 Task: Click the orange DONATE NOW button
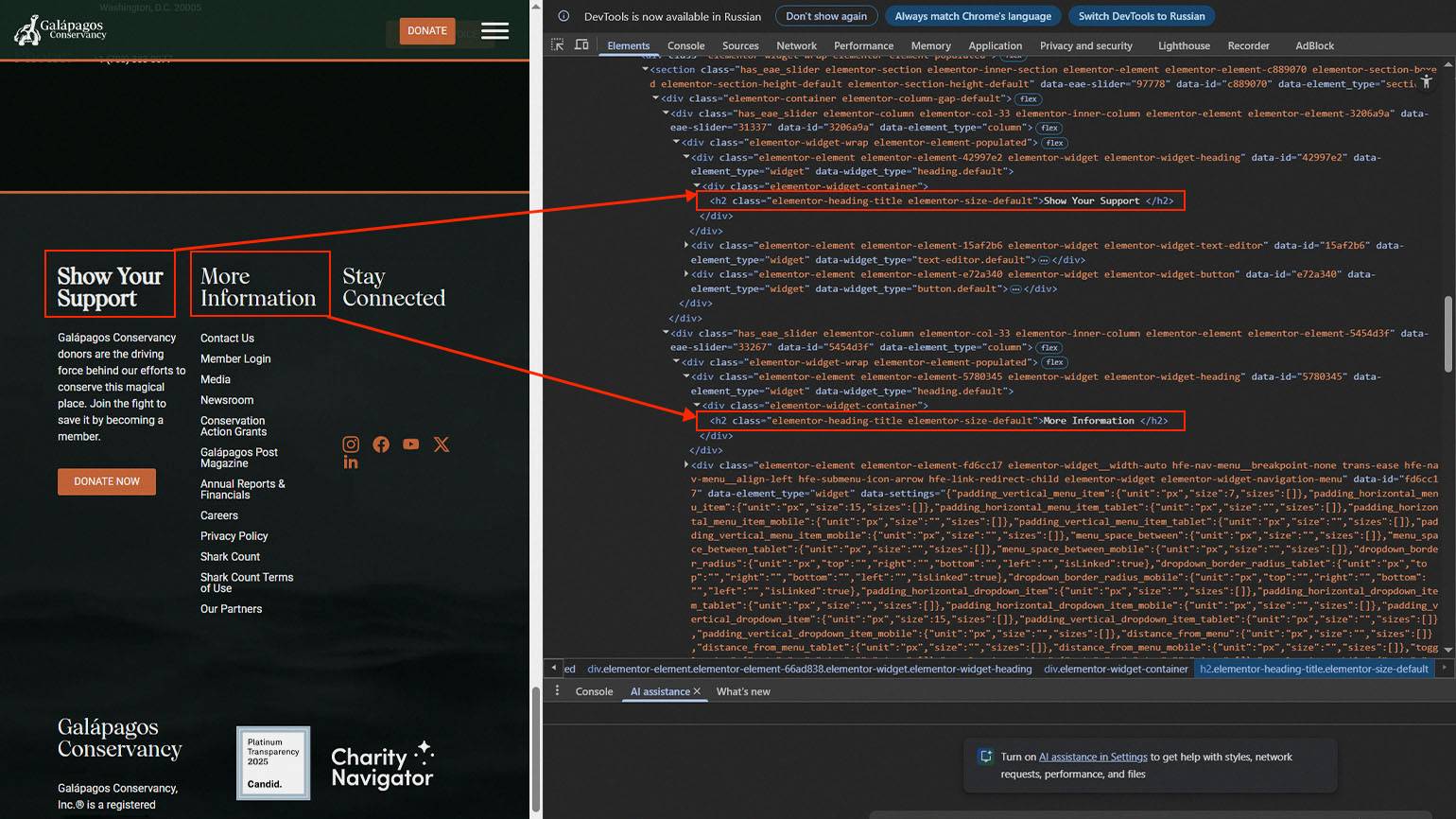point(107,481)
